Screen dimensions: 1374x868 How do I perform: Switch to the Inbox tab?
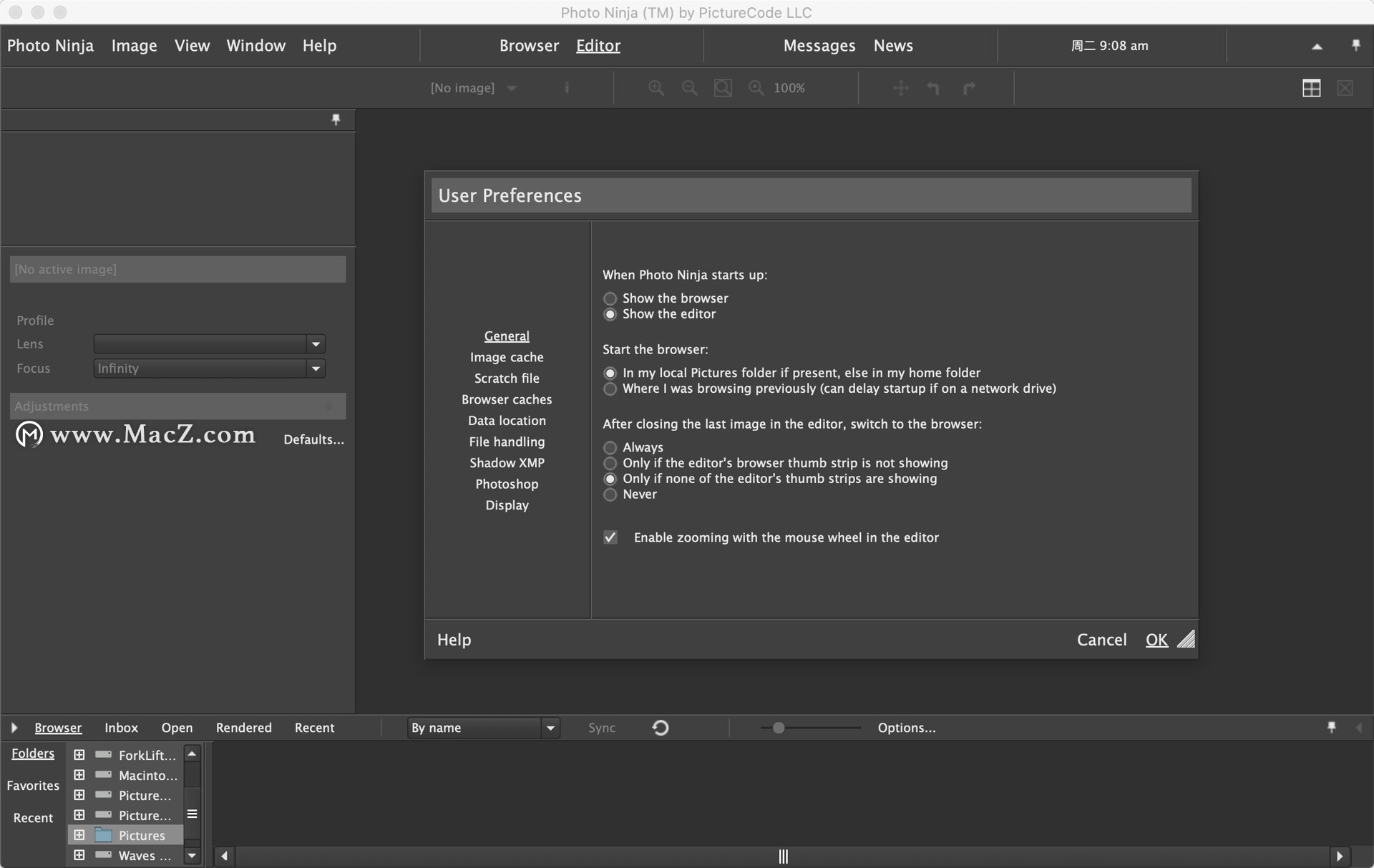121,728
